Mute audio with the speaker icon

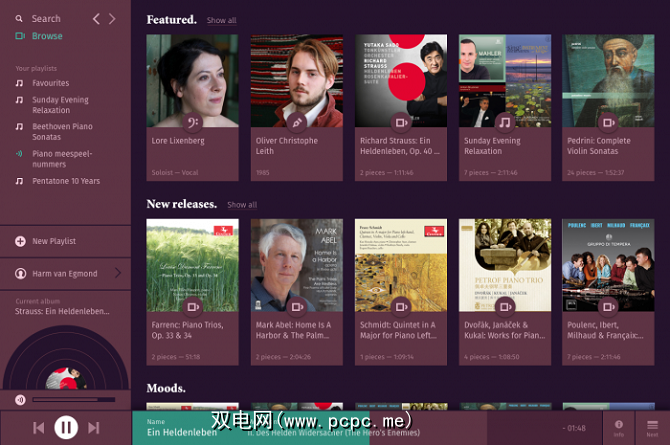pos(20,400)
